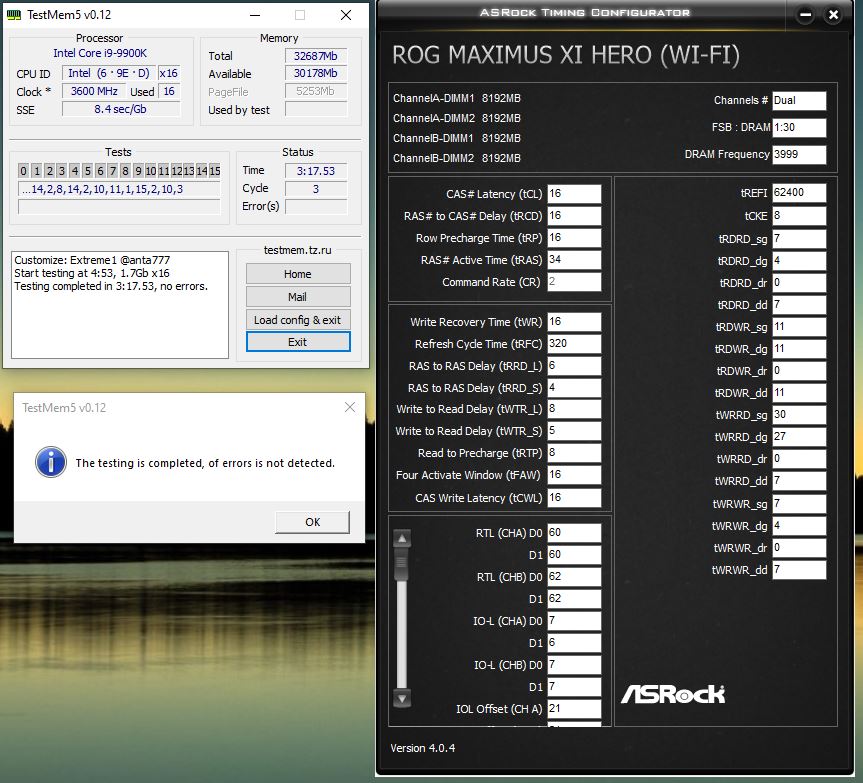Screen dimensions: 863x783
Task: Click the RTL (CHA) D0 field
Action: pos(574,533)
